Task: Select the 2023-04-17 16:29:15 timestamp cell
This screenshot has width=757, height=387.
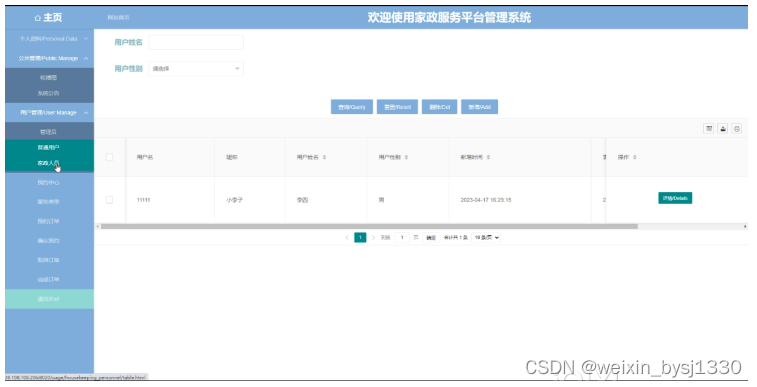Action: (486, 200)
